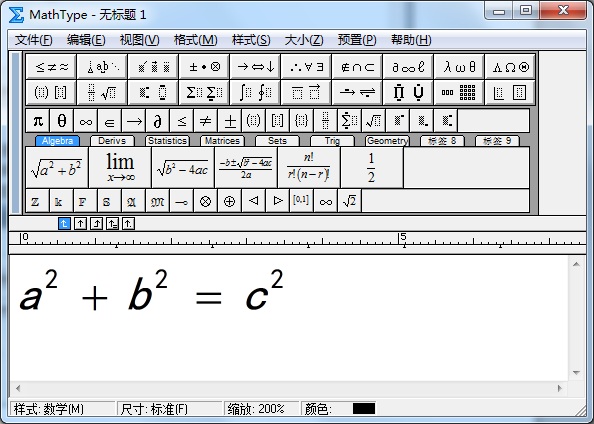The image size is (594, 424).
Task: Open the integral templates palette
Action: click(x=255, y=92)
